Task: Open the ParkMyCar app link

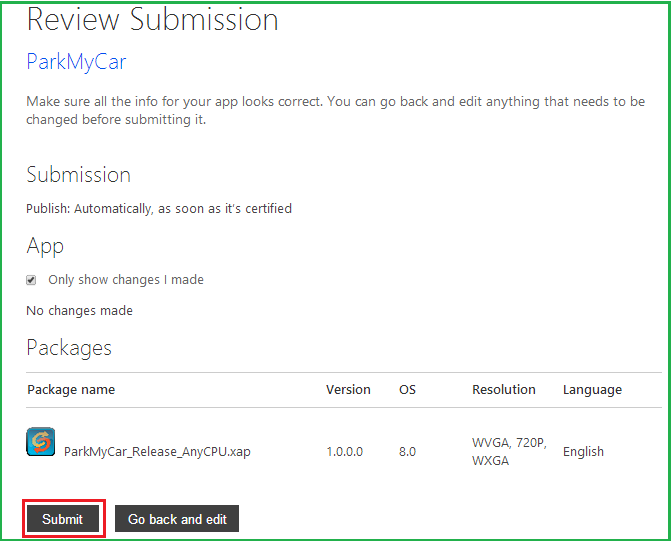Action: (76, 62)
